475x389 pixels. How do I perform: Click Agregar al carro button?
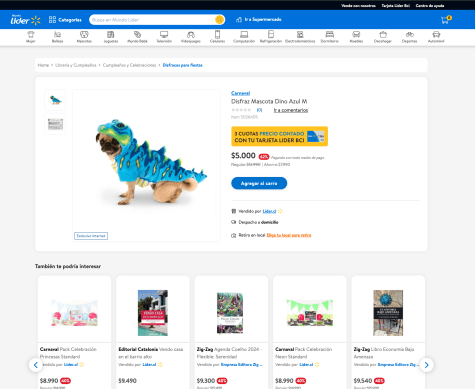pos(259,183)
